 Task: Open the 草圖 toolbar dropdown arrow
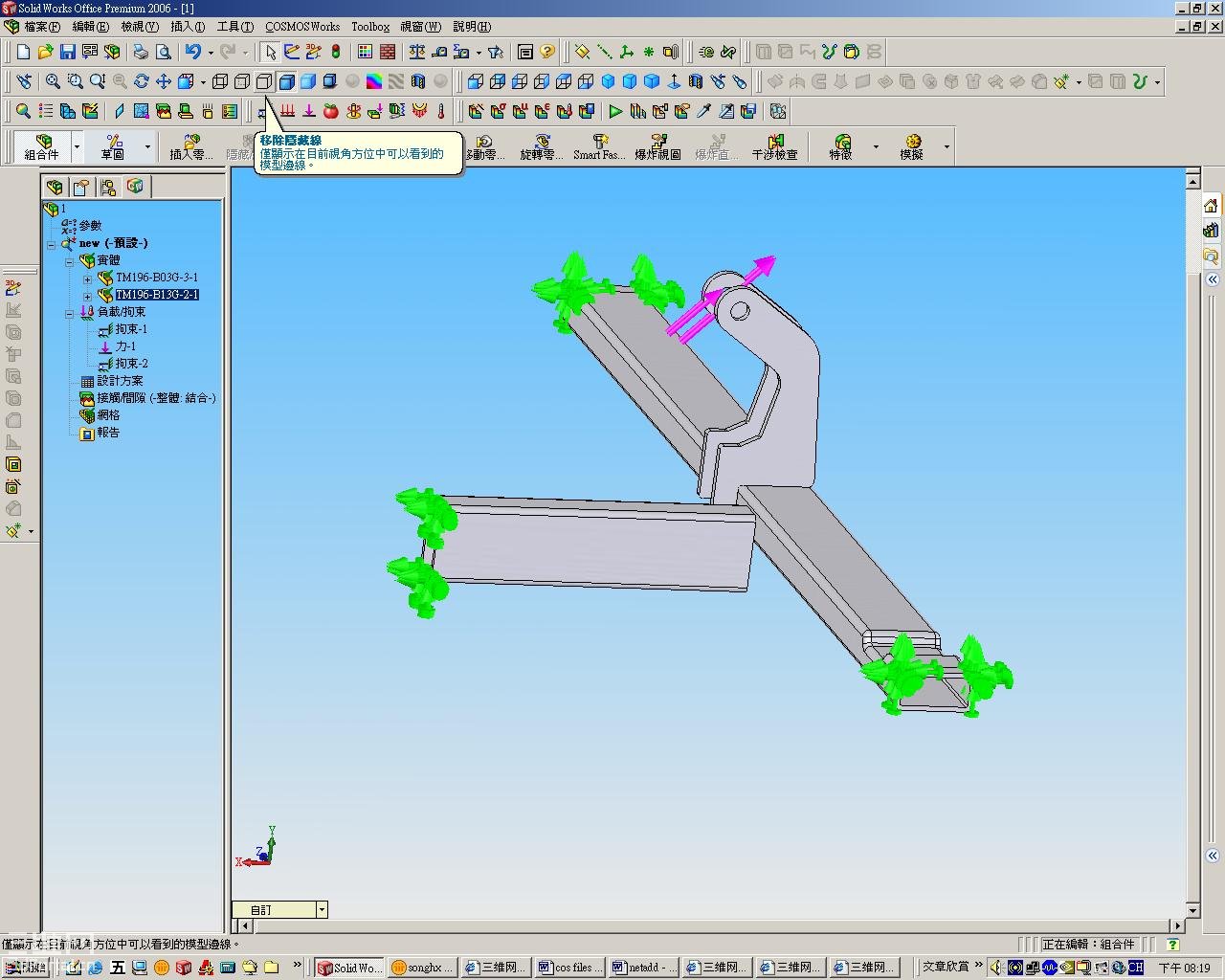pos(147,146)
